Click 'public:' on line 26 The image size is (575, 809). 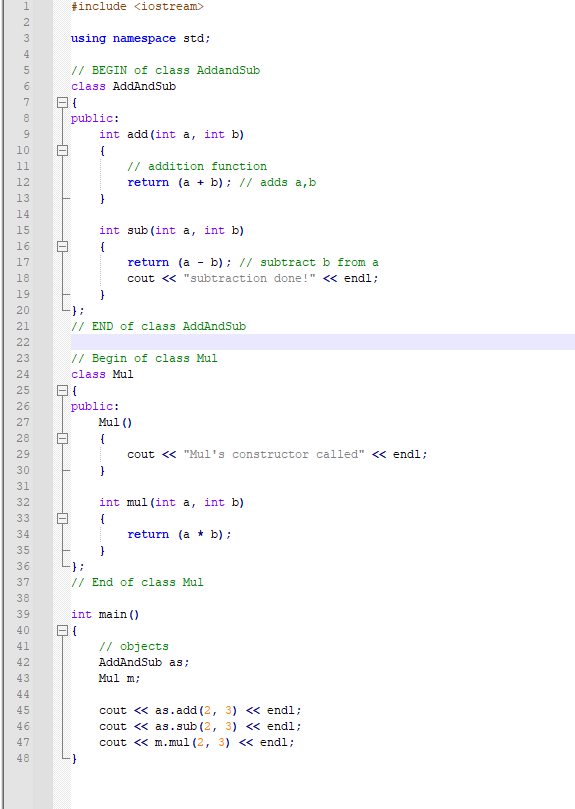[95, 407]
